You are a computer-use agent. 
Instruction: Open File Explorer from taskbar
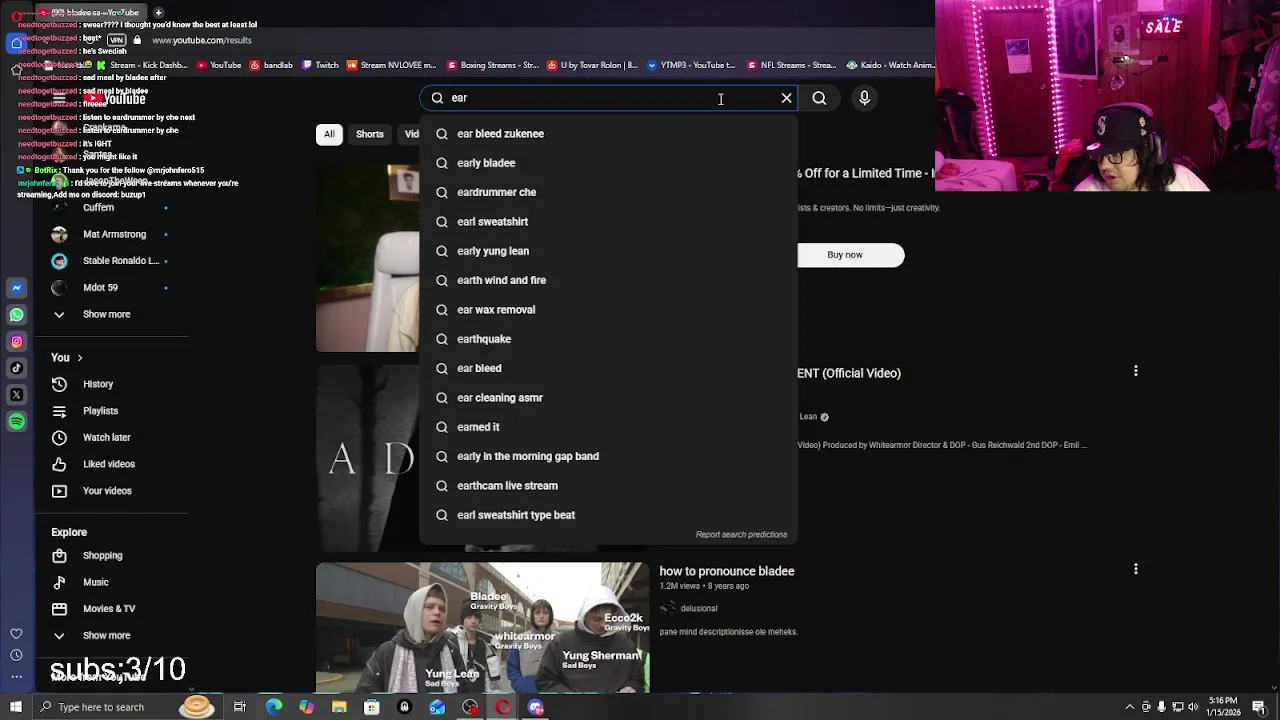(339, 707)
